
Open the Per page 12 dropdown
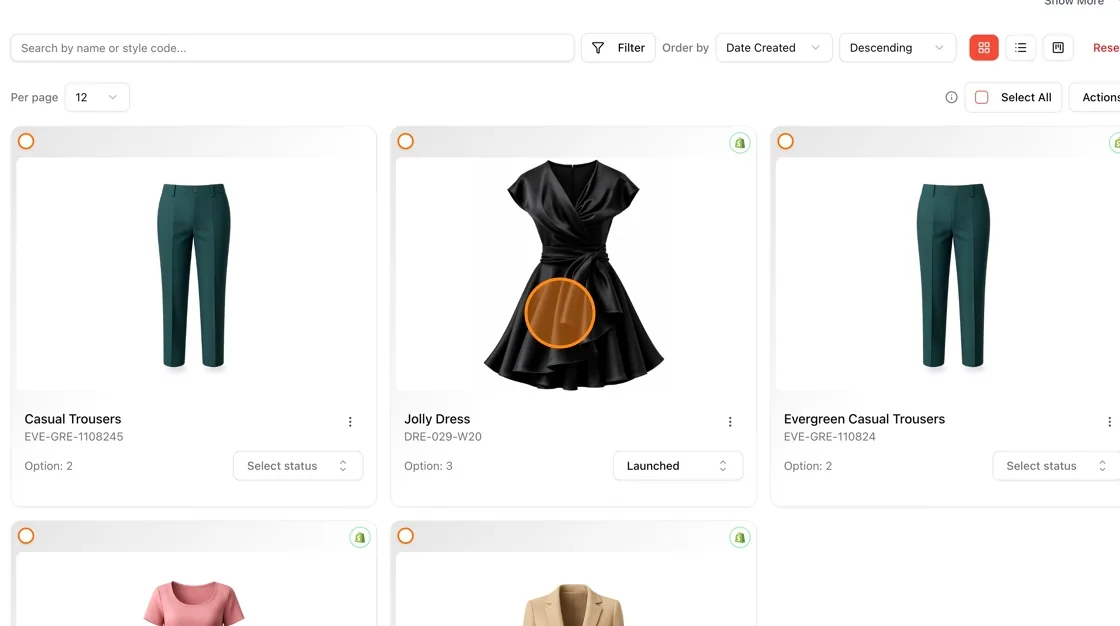[97, 97]
